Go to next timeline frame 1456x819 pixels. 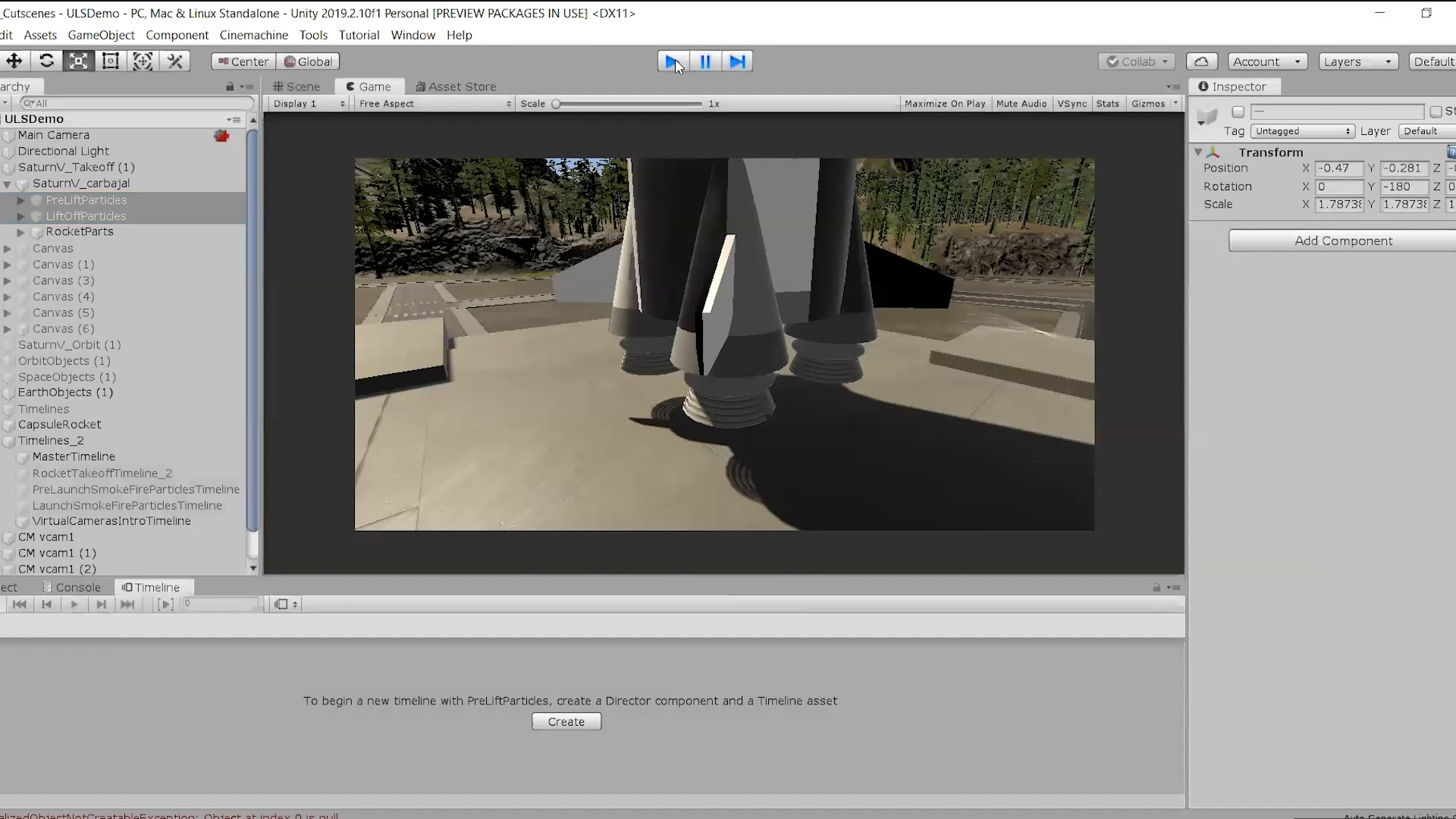pos(101,604)
